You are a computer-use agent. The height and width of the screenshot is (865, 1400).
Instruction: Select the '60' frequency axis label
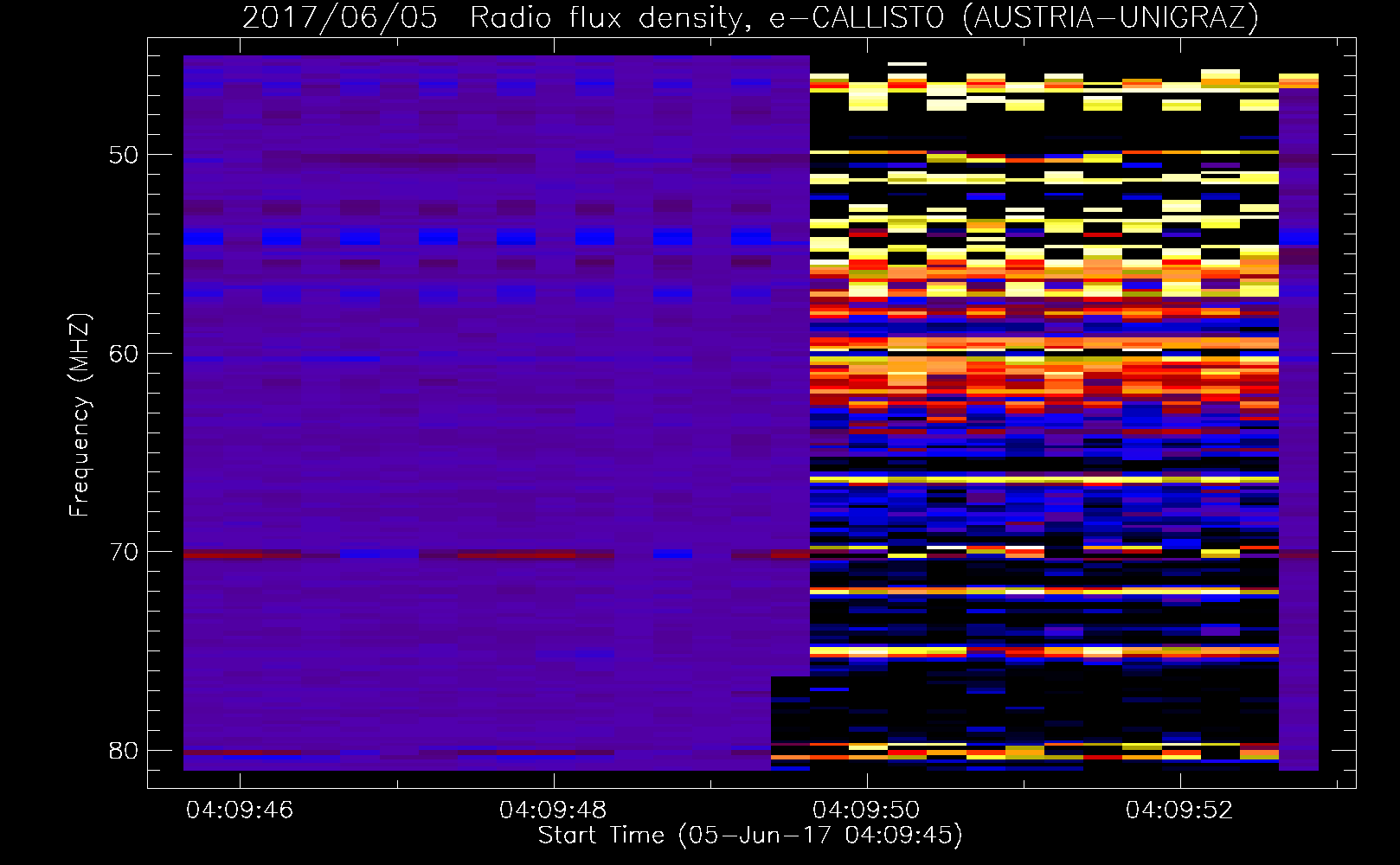click(x=124, y=353)
